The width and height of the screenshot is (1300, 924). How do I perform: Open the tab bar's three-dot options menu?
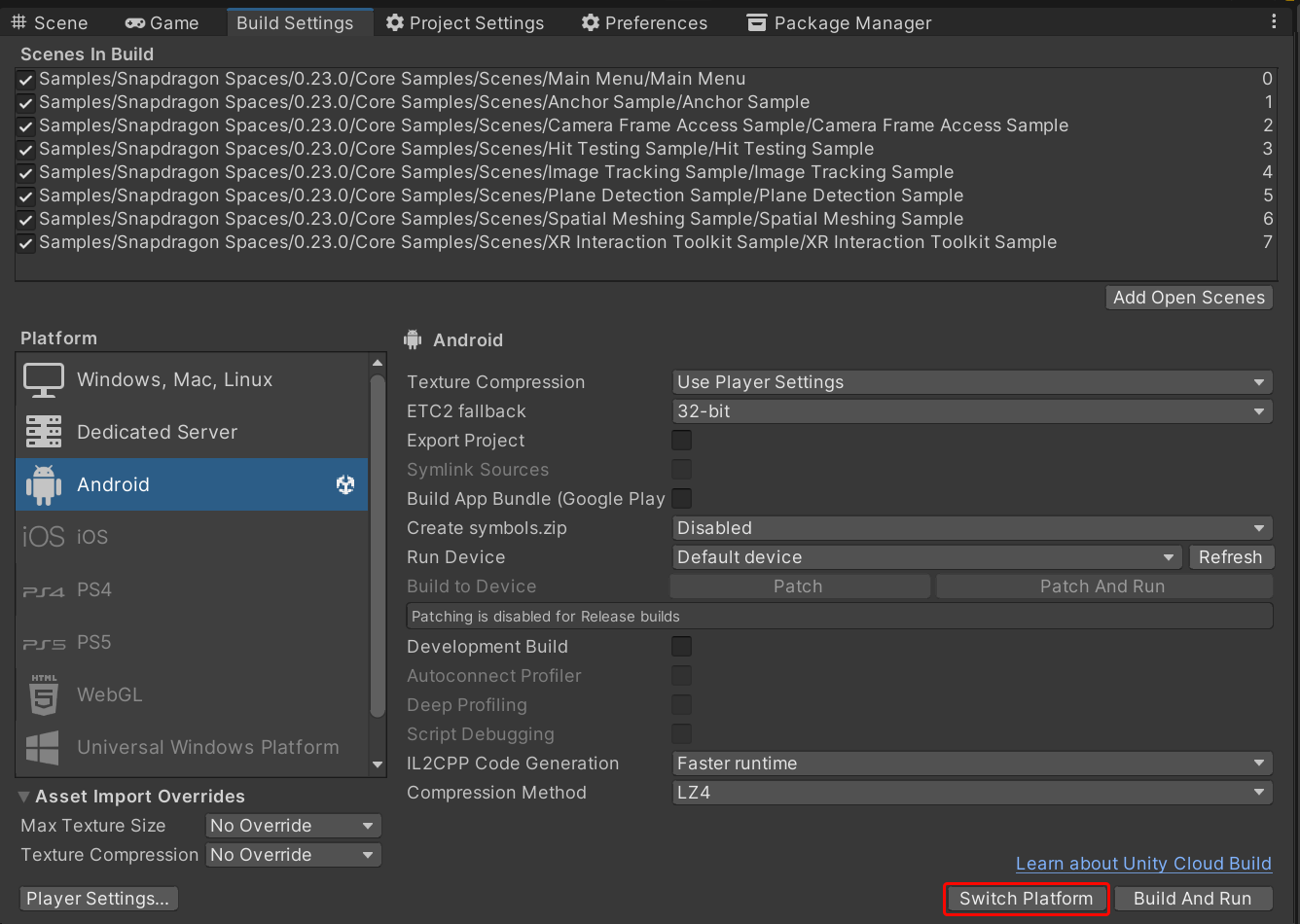point(1275,21)
